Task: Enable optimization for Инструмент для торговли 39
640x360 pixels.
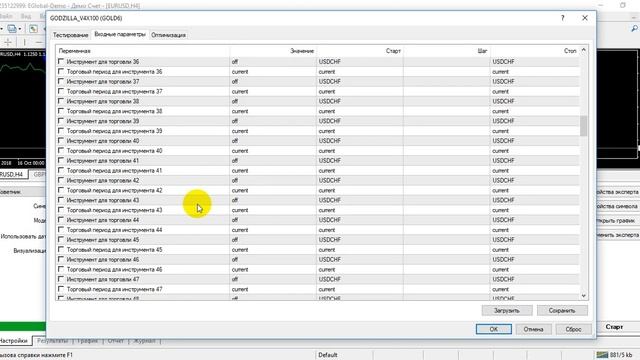Action: coord(61,121)
